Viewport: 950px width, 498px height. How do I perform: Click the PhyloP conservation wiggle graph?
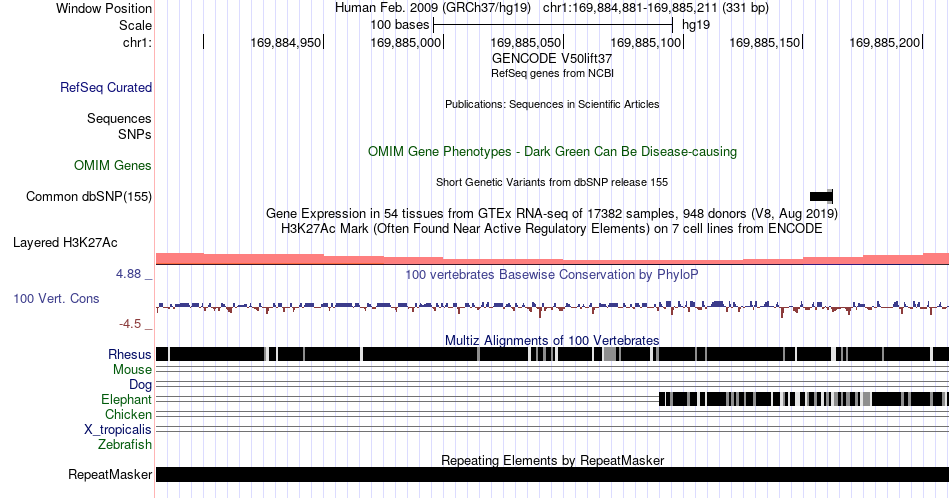[552, 307]
